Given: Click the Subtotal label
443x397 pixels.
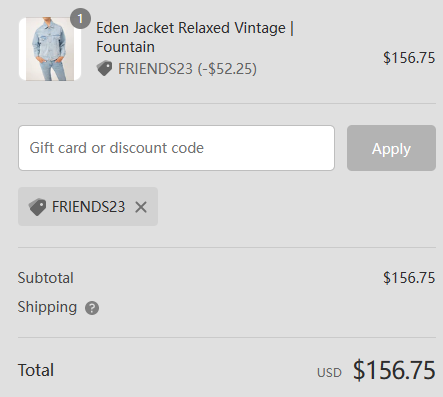Looking at the screenshot, I should (x=46, y=278).
